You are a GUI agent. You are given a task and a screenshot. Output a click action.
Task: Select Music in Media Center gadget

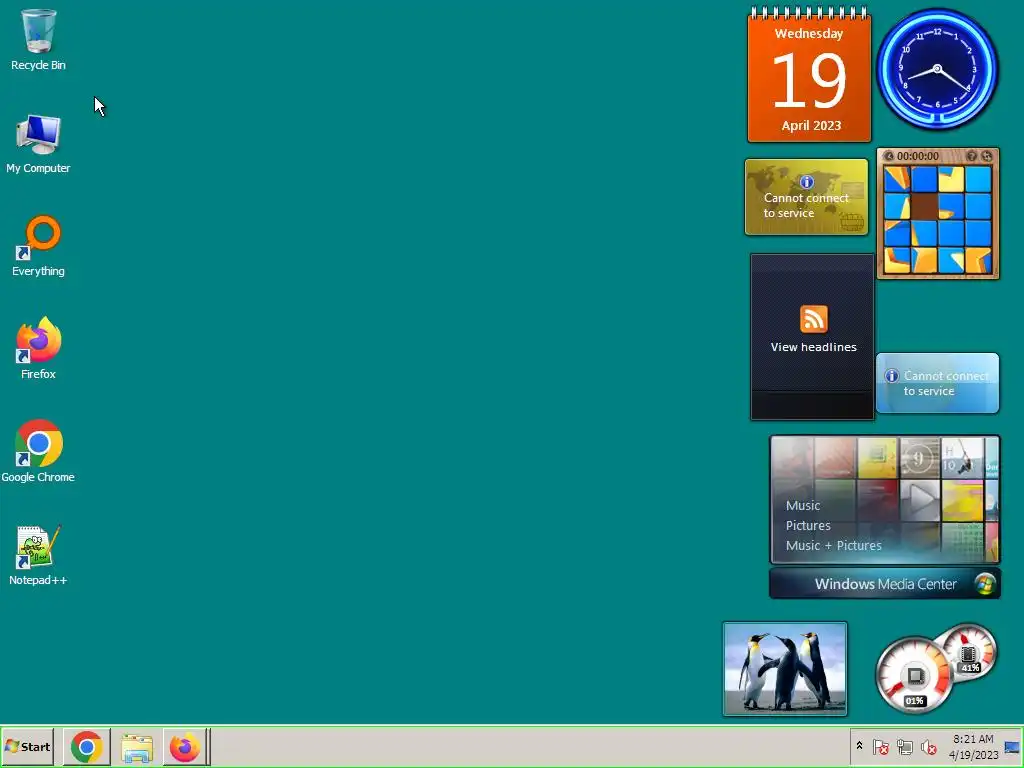click(x=803, y=505)
